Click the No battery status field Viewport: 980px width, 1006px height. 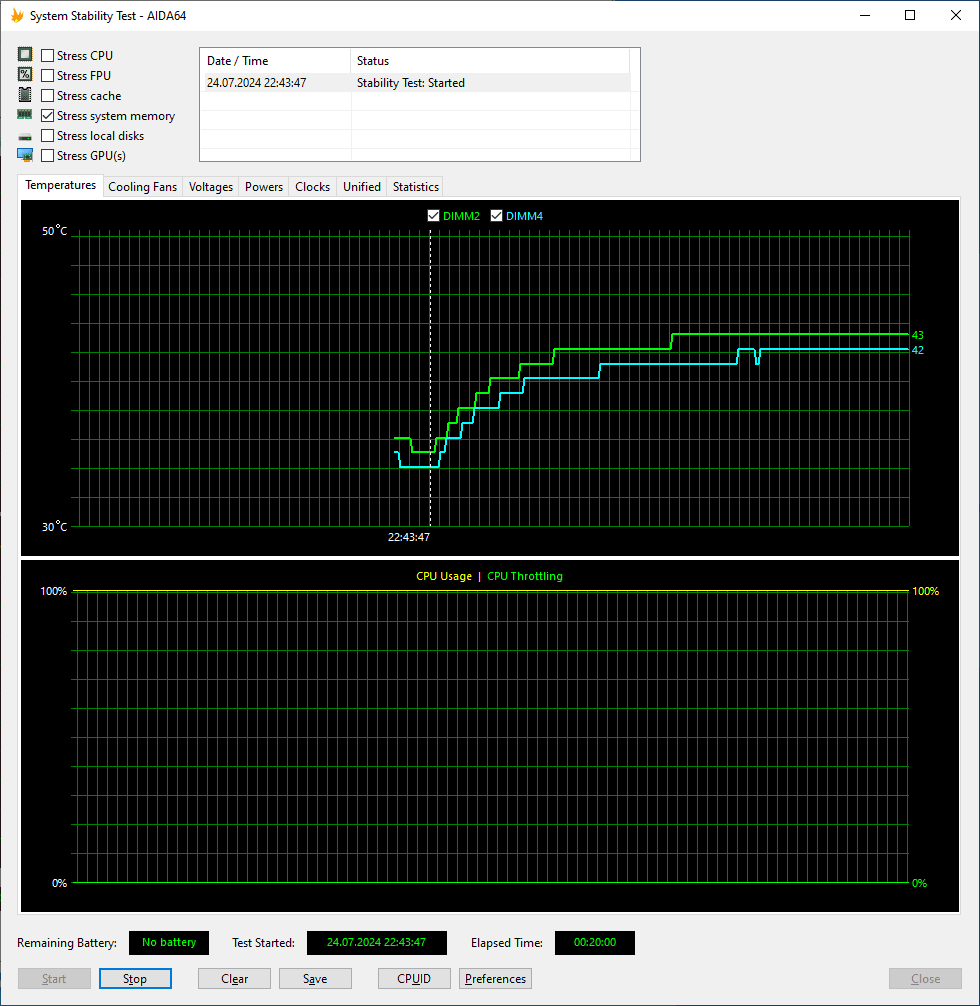pyautogui.click(x=169, y=942)
